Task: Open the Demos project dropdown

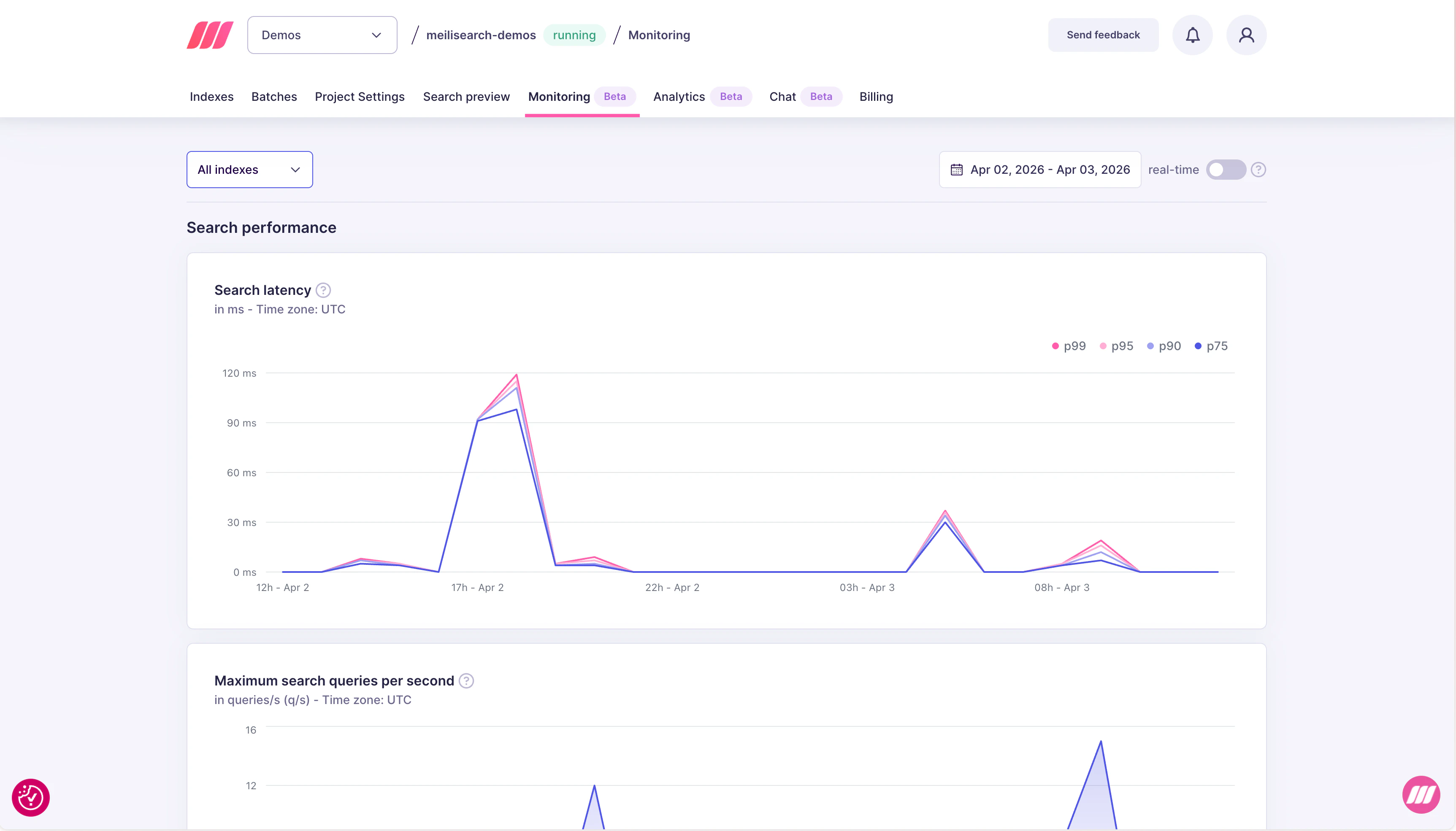Action: [x=322, y=35]
